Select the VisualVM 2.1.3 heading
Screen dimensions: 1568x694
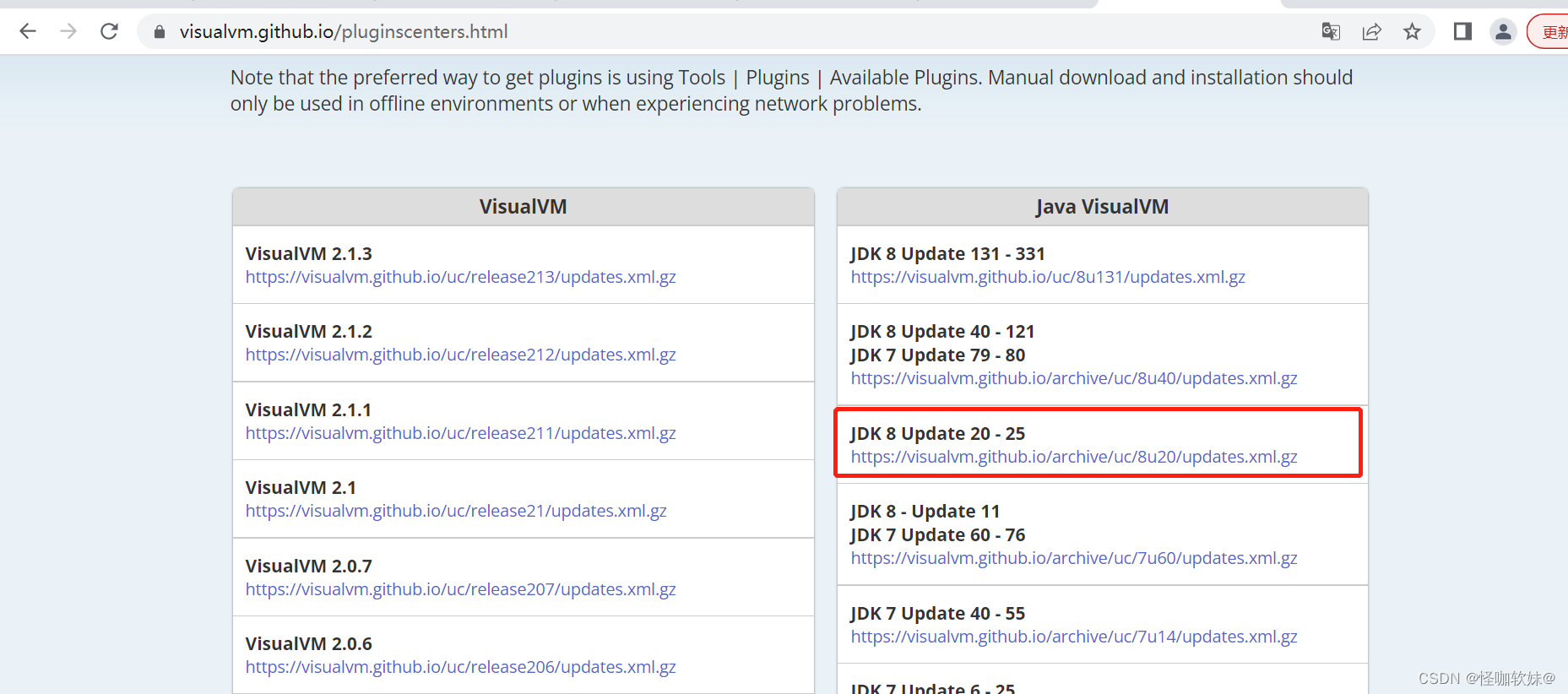pyautogui.click(x=308, y=253)
